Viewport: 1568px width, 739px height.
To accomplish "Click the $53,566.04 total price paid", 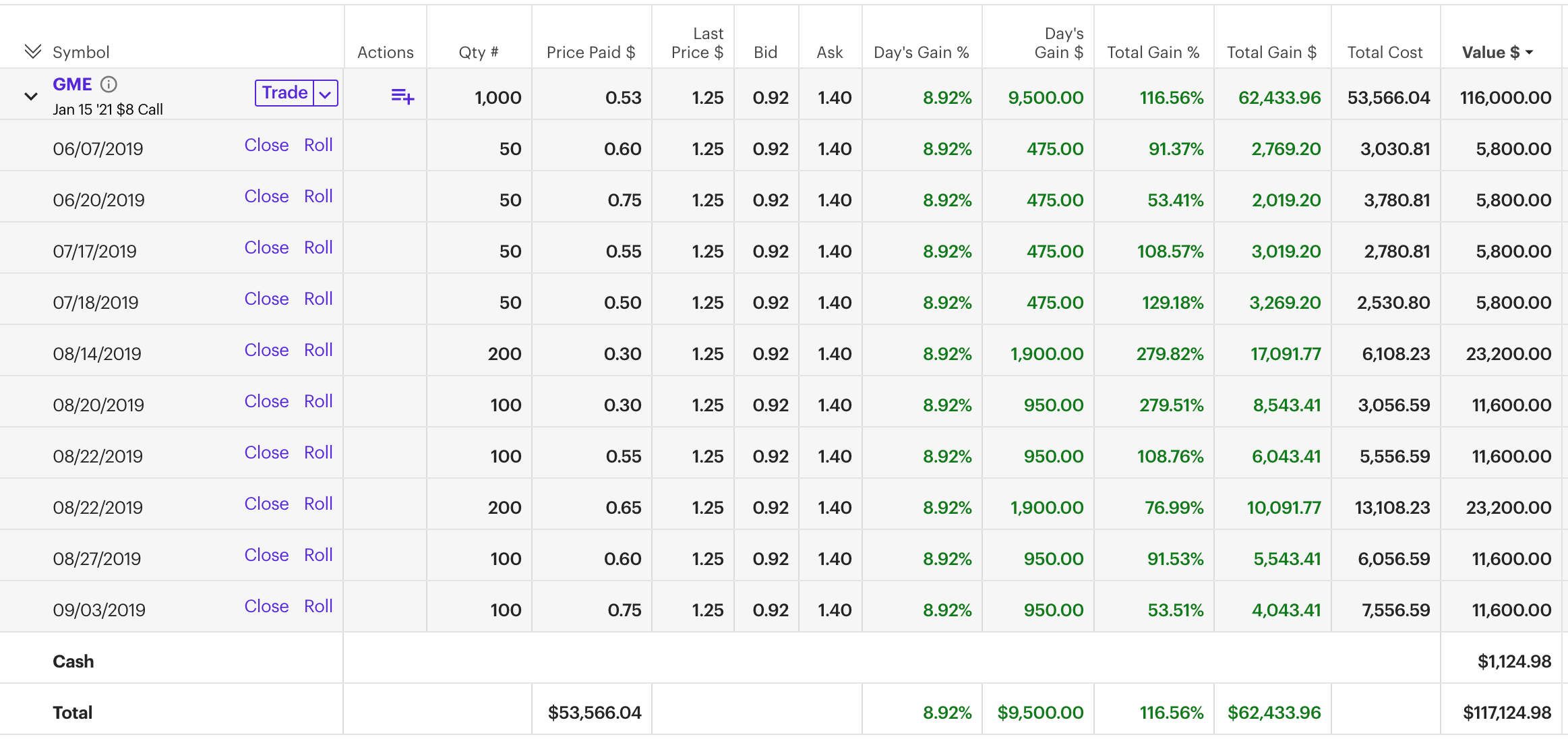I will pos(595,713).
